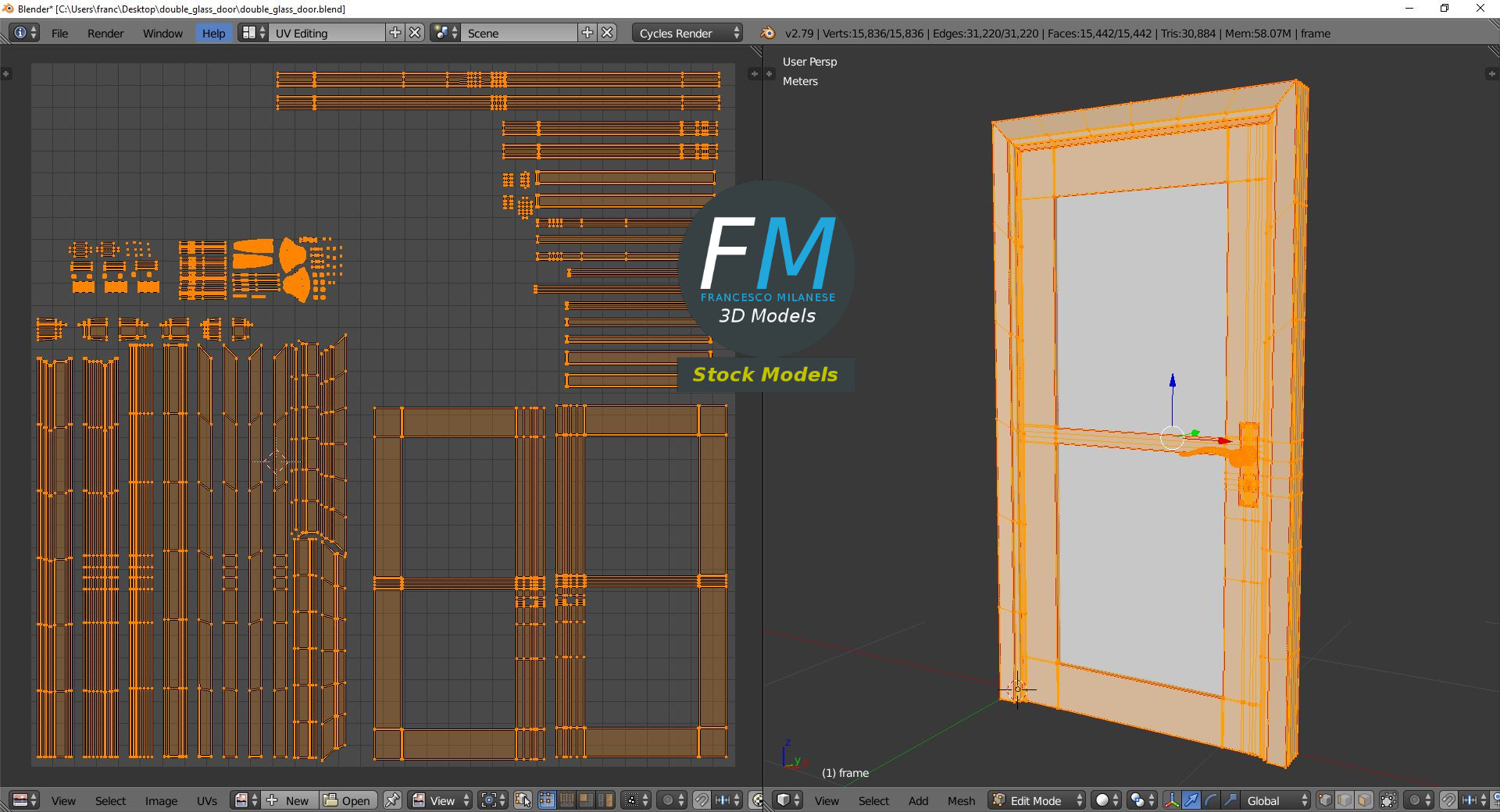Toggle snapping in the 3D view

point(1448,800)
